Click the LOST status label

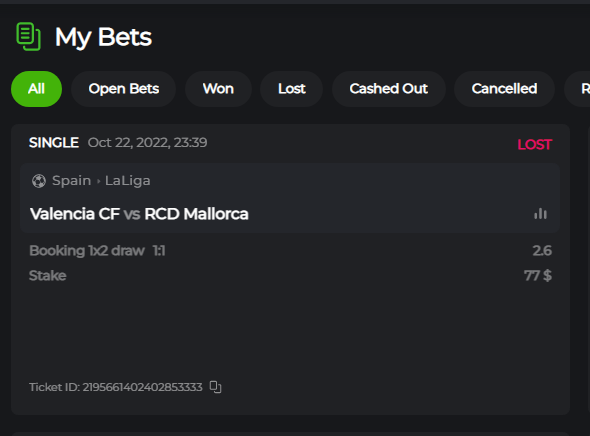(535, 144)
